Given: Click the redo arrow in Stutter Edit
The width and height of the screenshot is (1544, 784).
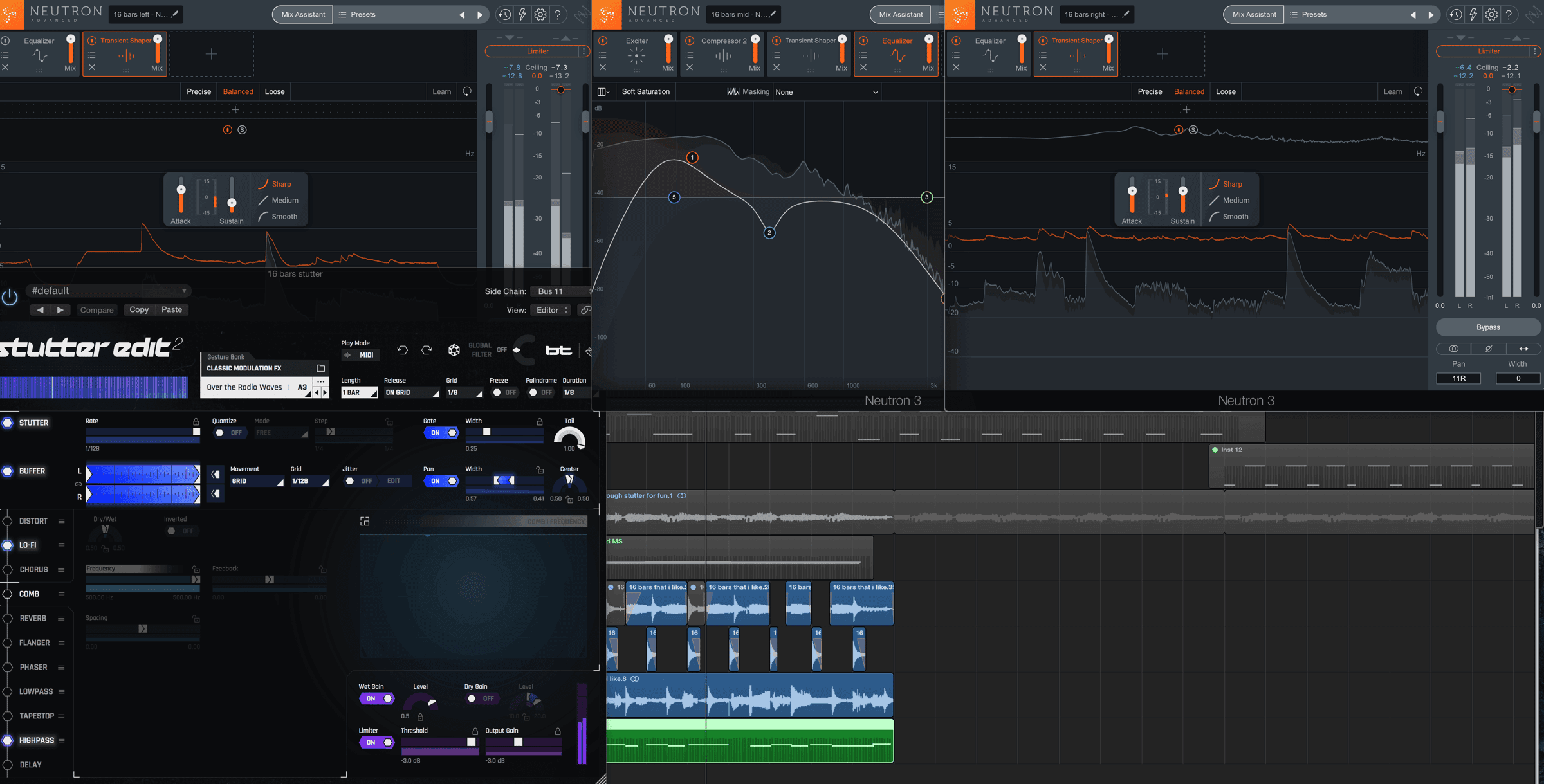Looking at the screenshot, I should point(427,350).
